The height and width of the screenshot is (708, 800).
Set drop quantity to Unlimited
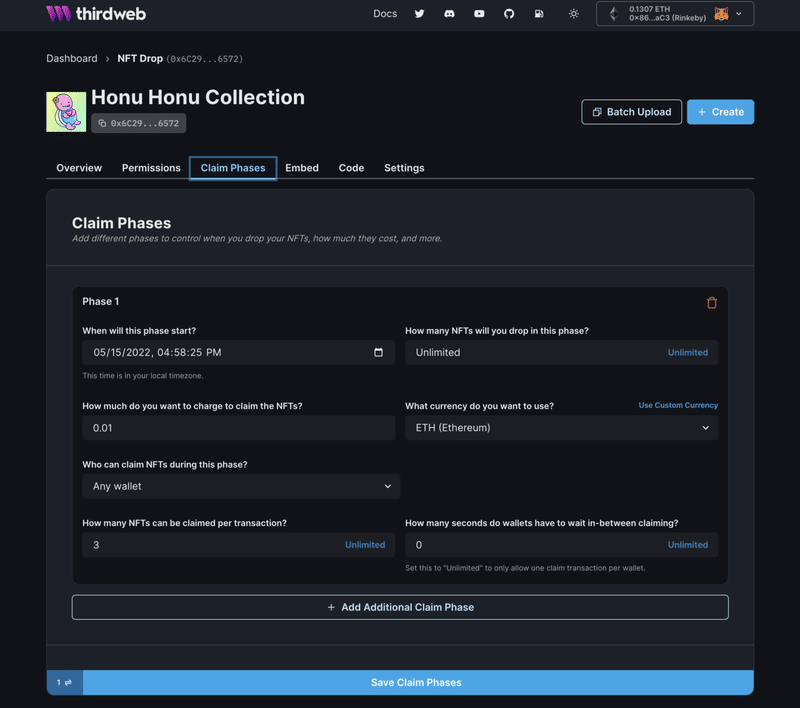[x=688, y=352]
